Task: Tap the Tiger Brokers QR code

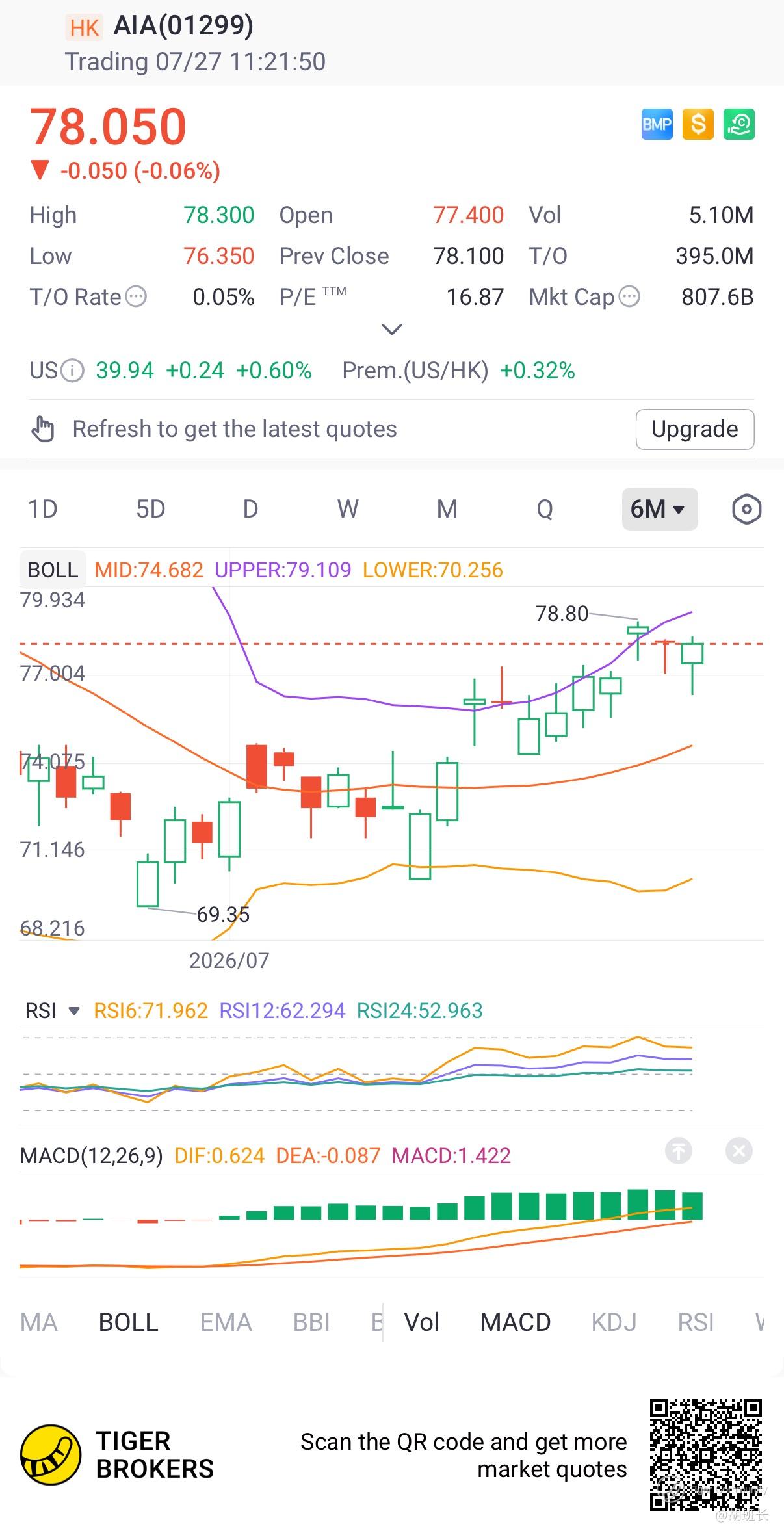Action: click(x=705, y=1455)
